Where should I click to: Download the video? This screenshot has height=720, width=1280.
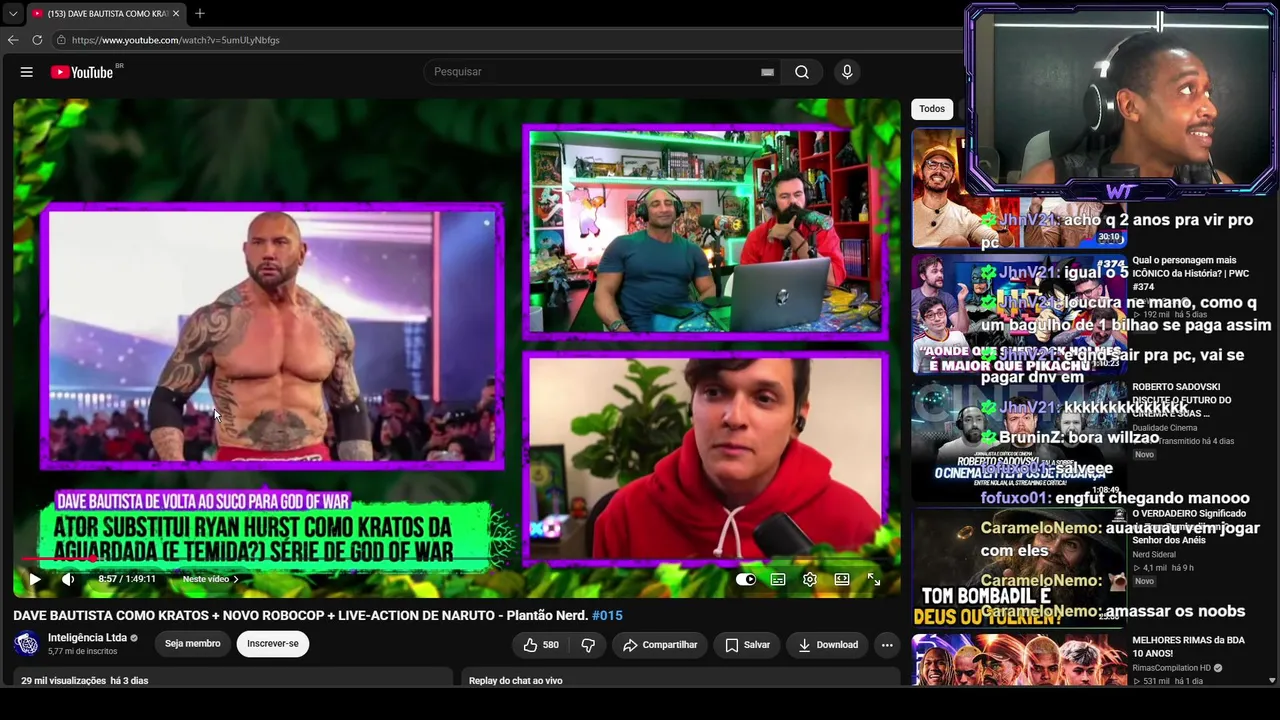(828, 645)
